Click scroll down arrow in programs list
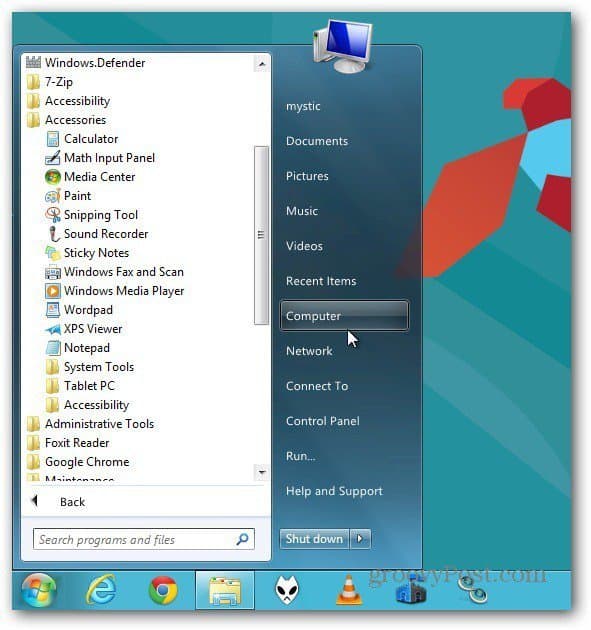The image size is (591, 630). (262, 472)
